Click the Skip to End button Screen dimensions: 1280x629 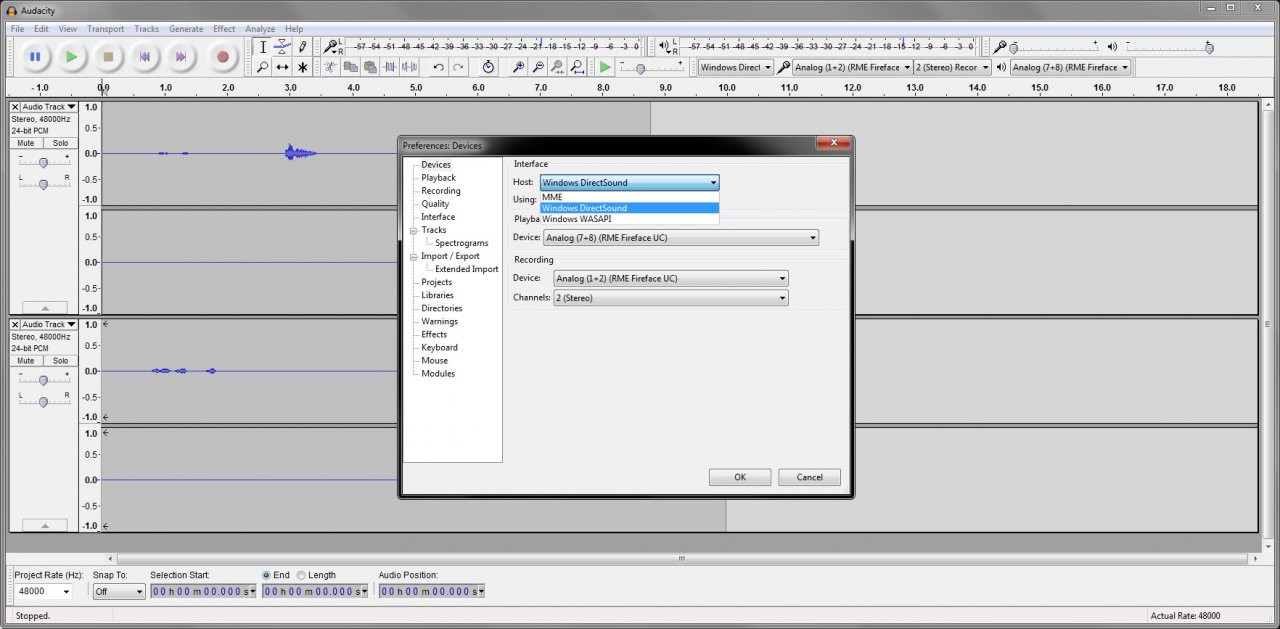point(181,57)
